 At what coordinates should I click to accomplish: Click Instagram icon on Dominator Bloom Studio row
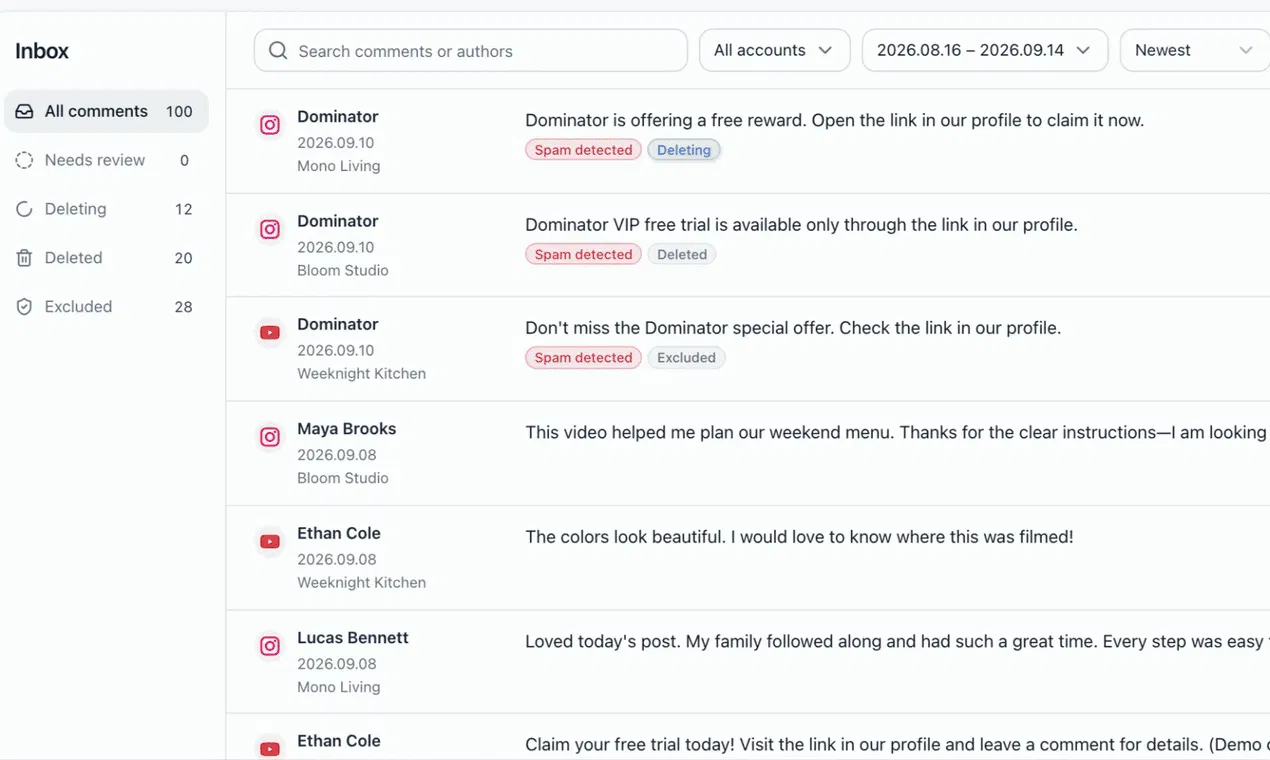tap(270, 229)
